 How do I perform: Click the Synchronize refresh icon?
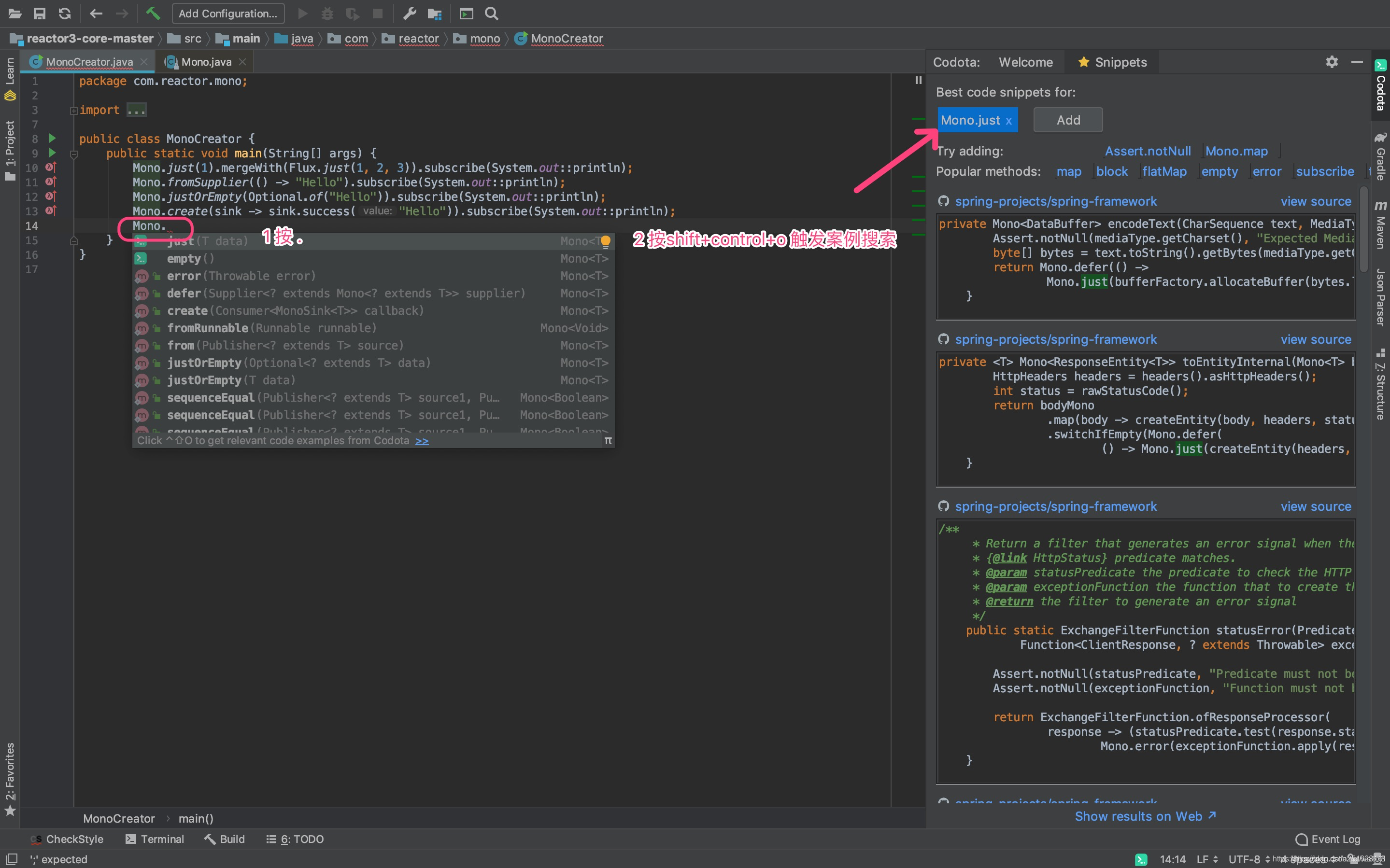[x=65, y=13]
